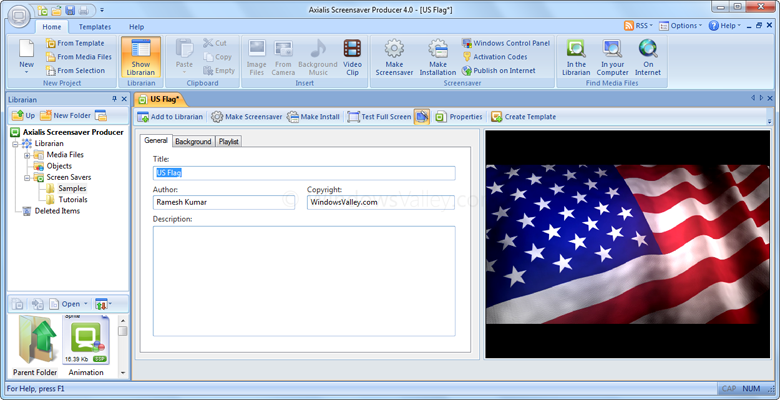Toggle highlighted preview icon next to Test Full Screen
The width and height of the screenshot is (780, 400).
pyautogui.click(x=421, y=117)
